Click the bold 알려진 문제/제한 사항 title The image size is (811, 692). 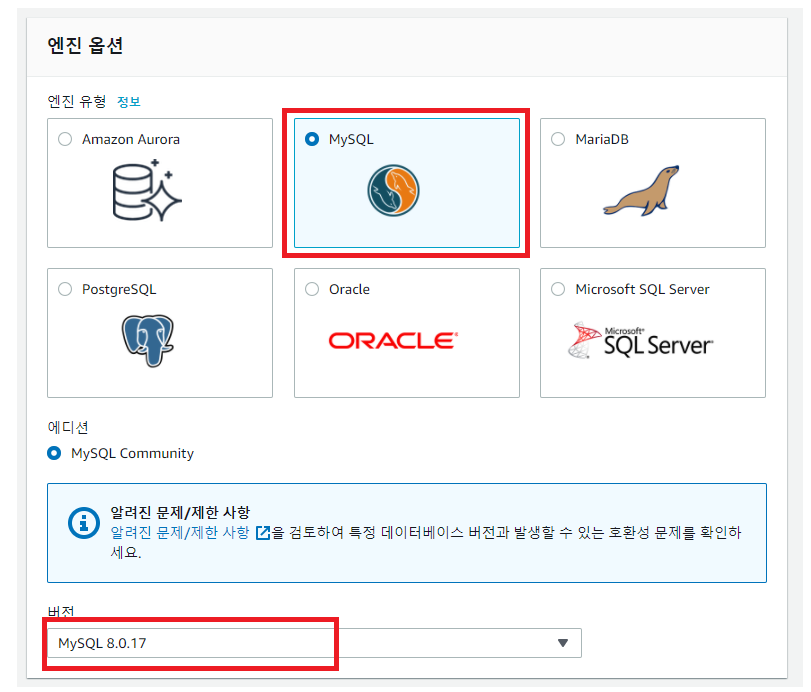coord(180,513)
